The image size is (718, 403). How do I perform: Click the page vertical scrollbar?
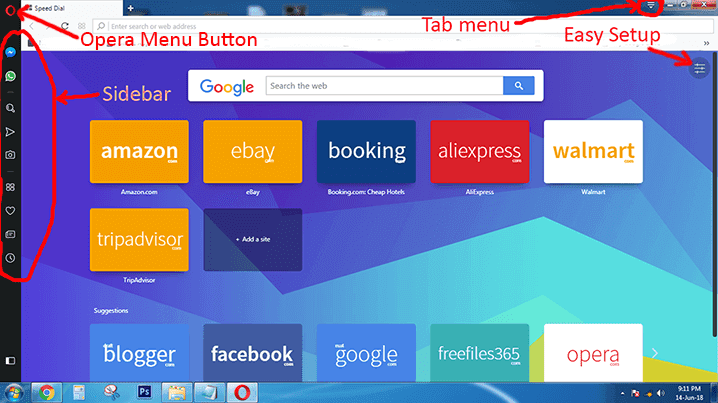coord(714,195)
